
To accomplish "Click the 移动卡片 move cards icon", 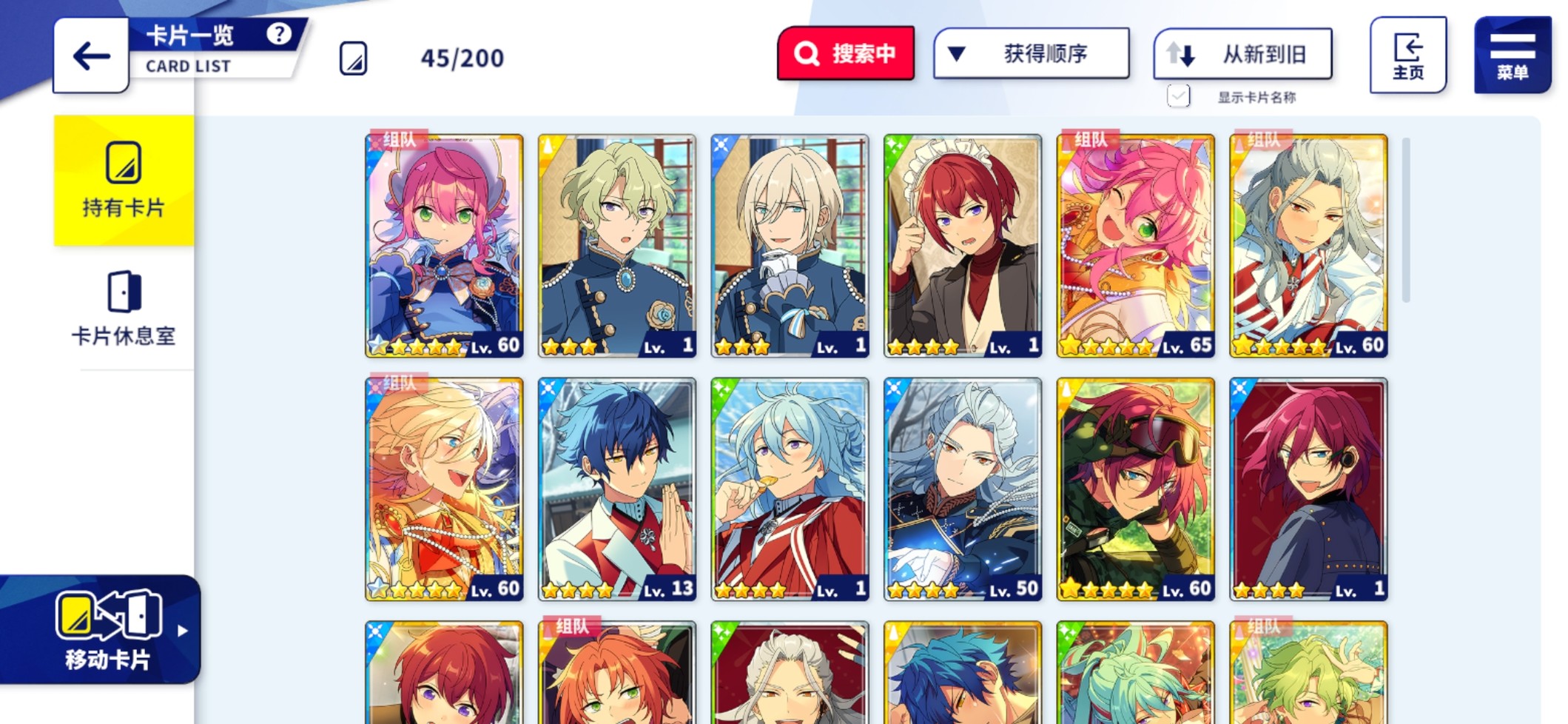I will coord(109,615).
